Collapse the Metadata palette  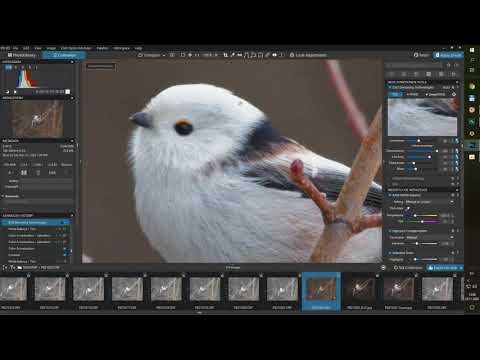(72, 141)
